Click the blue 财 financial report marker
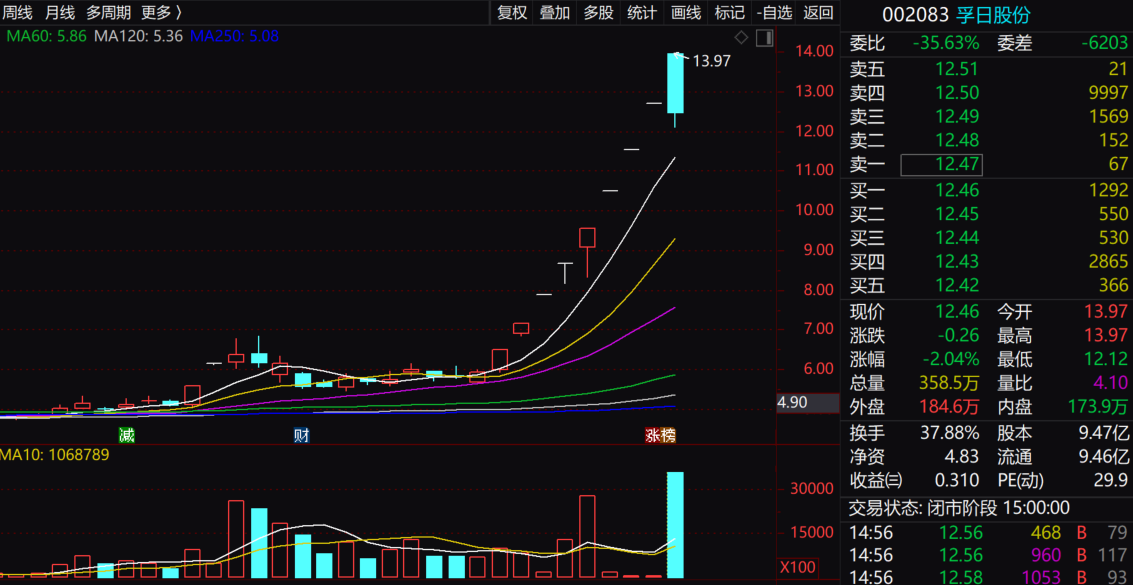This screenshot has width=1133, height=585. [301, 435]
